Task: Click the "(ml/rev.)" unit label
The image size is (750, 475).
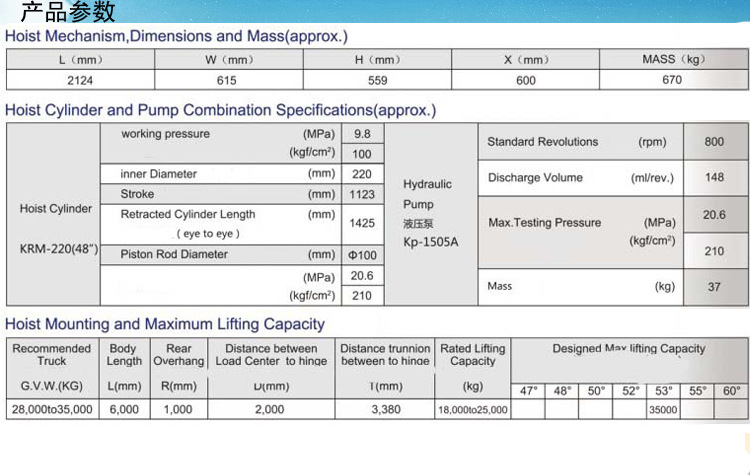Action: pyautogui.click(x=652, y=178)
